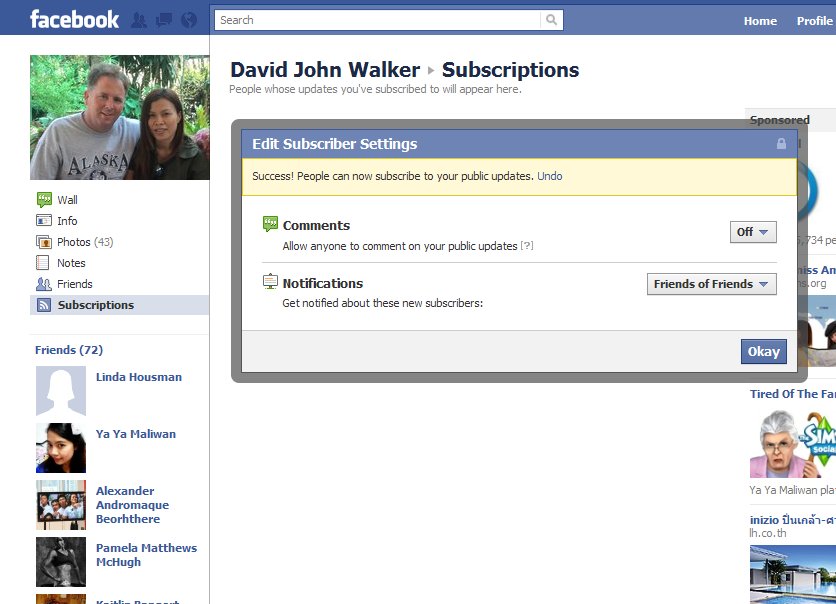Image resolution: width=836 pixels, height=604 pixels.
Task: Open the Wall speech-bubble icon in sidebar
Action: 44,199
